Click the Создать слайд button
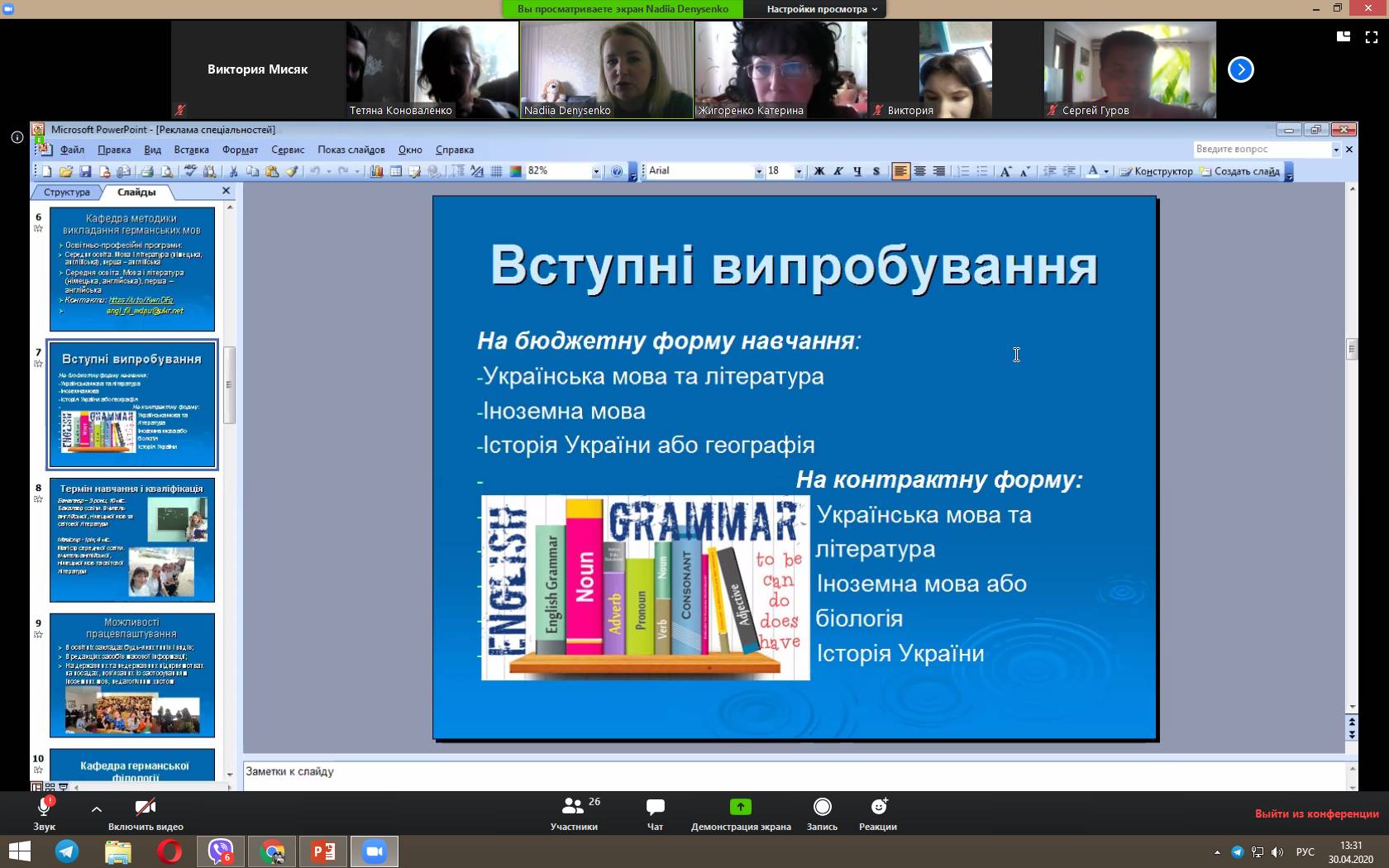 (x=1240, y=171)
